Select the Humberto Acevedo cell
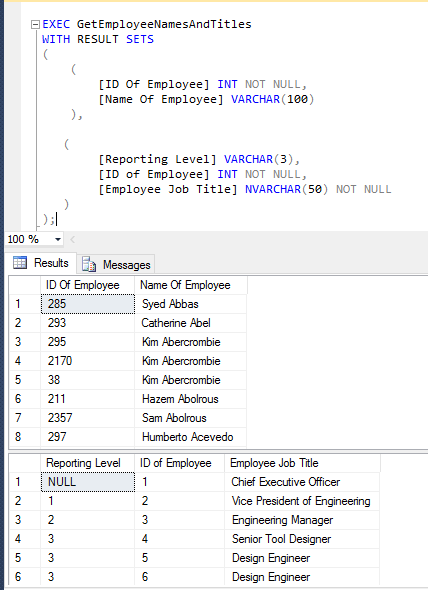Viewport: 428px width, 590px height. [x=190, y=437]
